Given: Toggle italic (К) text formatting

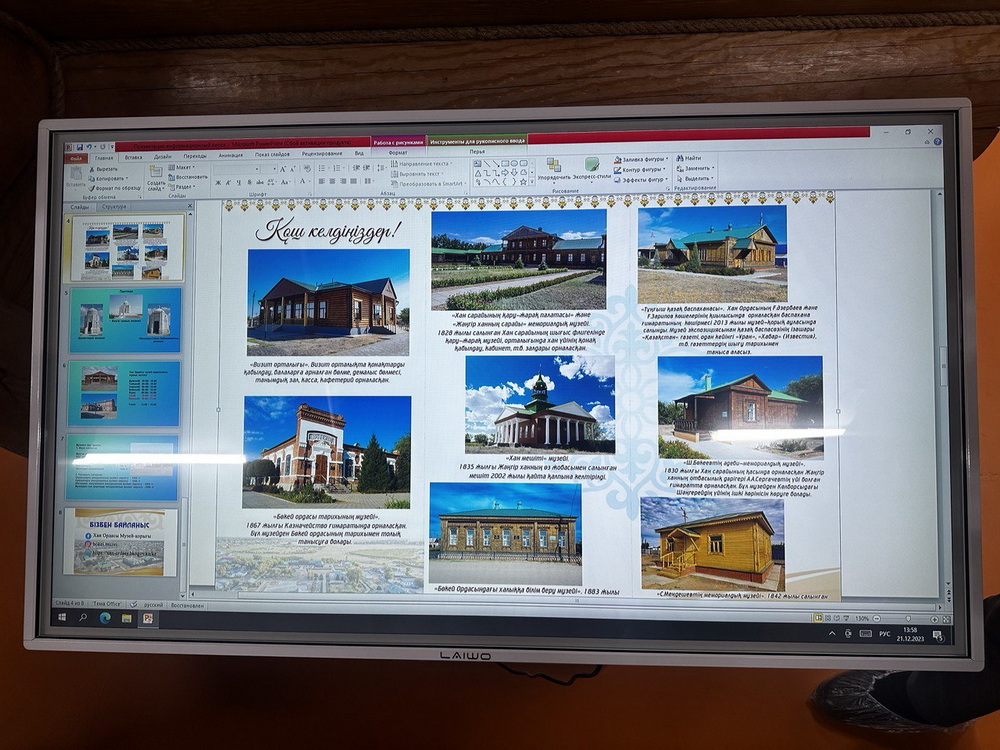Looking at the screenshot, I should [x=229, y=183].
